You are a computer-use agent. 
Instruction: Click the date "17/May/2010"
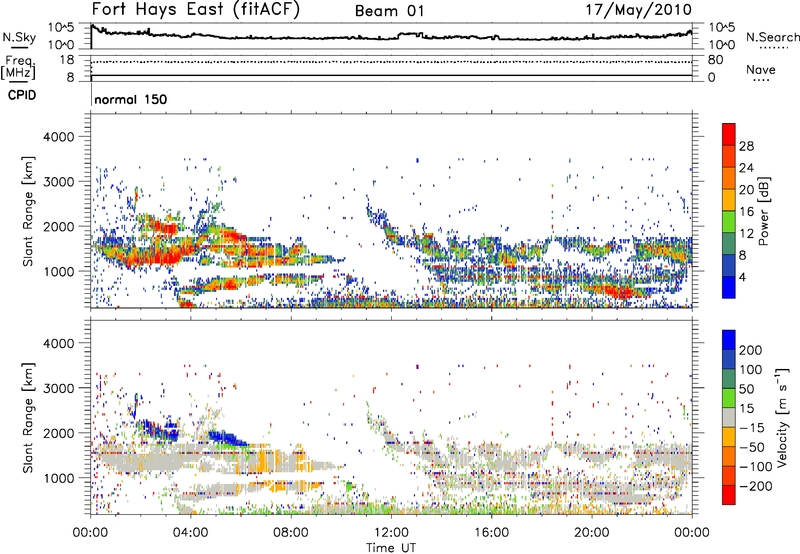click(x=638, y=10)
